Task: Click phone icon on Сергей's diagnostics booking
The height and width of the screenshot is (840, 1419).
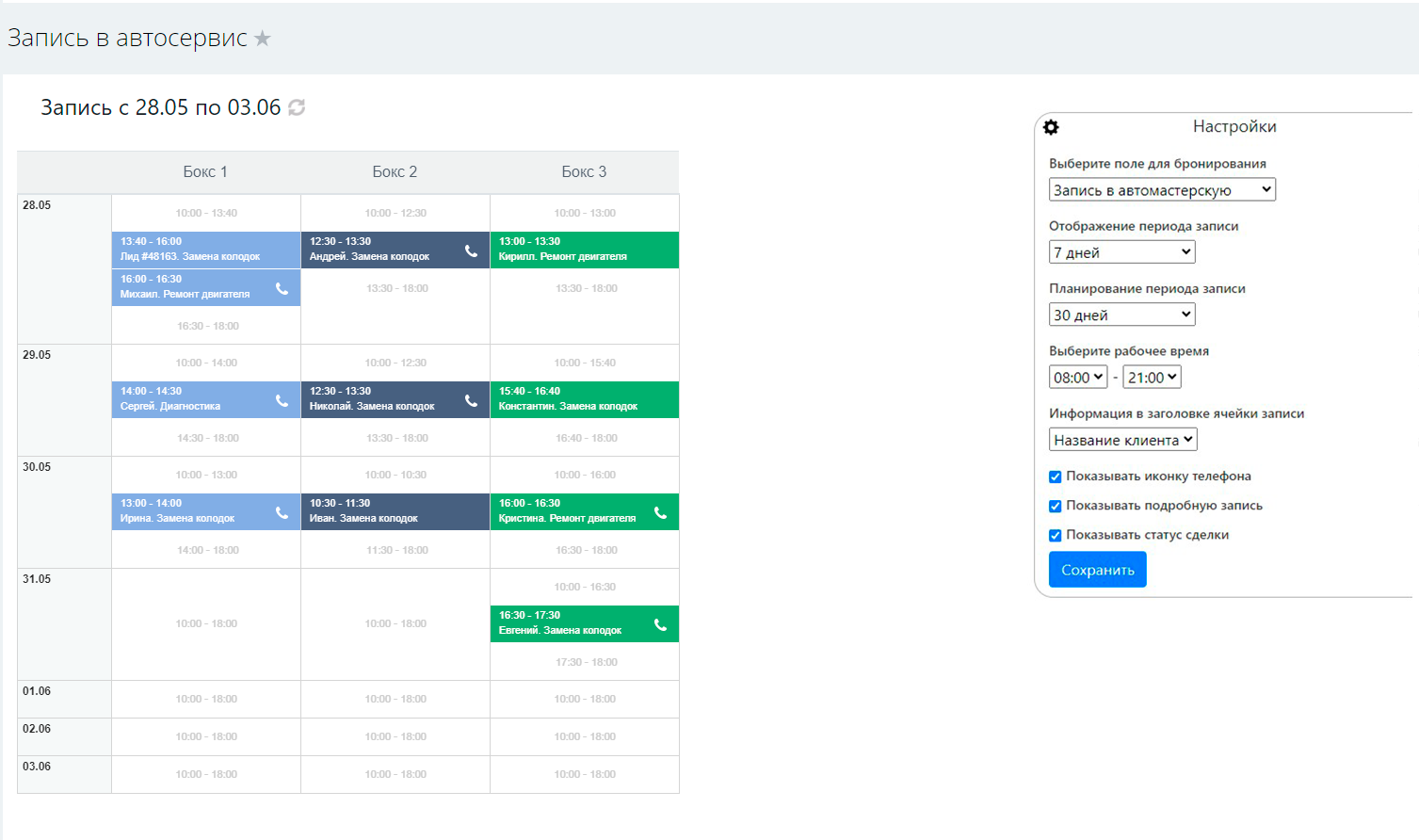Action: [282, 400]
